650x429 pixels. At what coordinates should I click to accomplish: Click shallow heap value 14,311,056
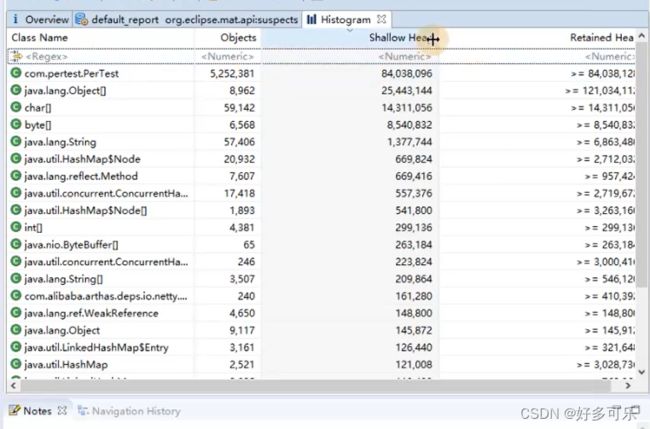point(407,108)
